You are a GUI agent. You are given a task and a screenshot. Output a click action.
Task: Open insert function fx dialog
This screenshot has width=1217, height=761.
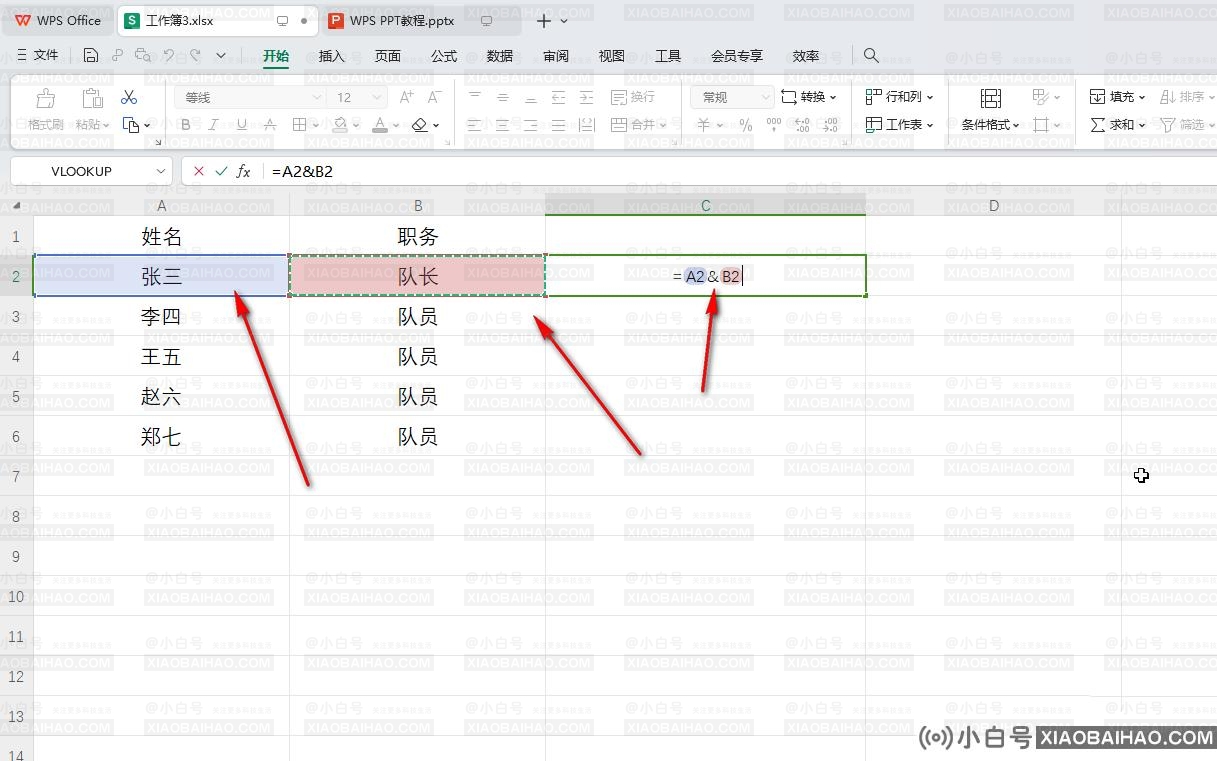pyautogui.click(x=243, y=171)
